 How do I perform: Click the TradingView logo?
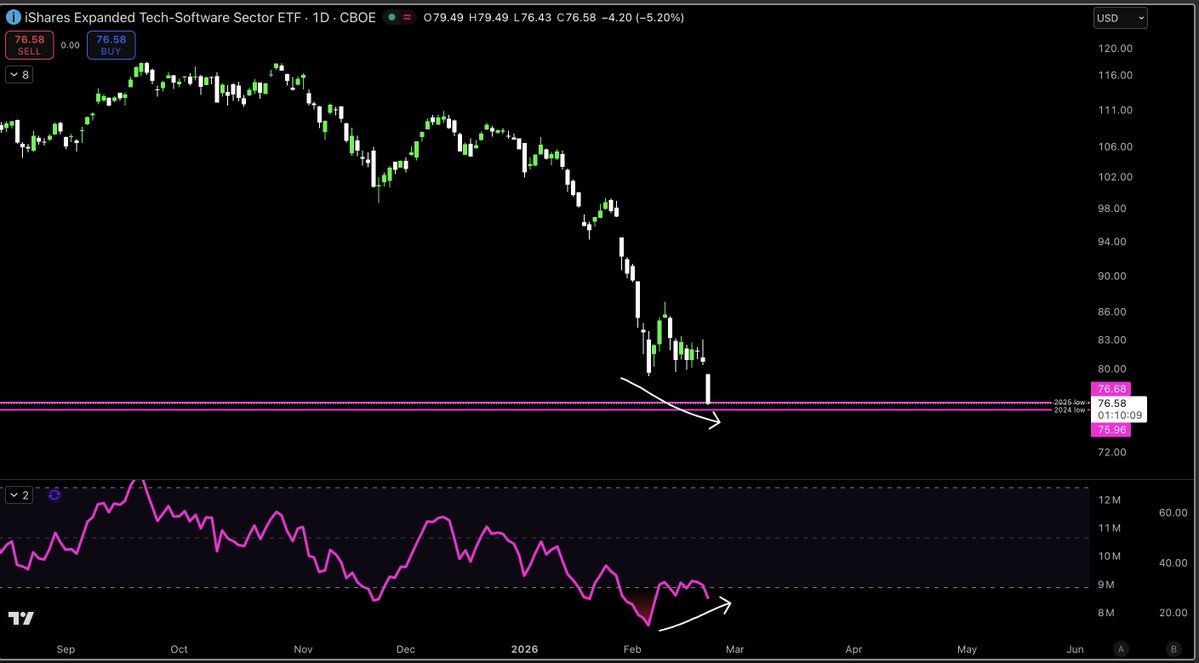pos(21,618)
